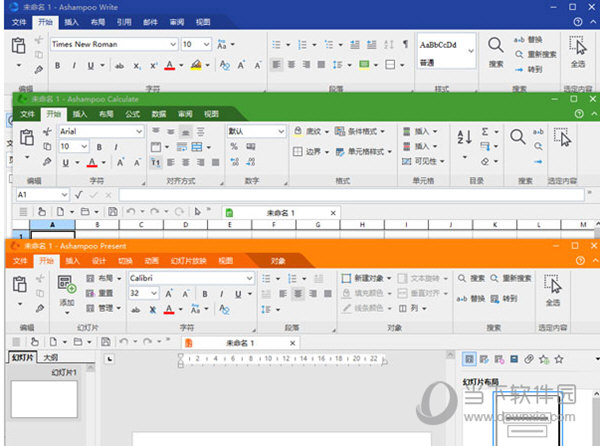Image resolution: width=600 pixels, height=446 pixels.
Task: Toggle left alignment in Write paragraph group
Action: [276, 66]
